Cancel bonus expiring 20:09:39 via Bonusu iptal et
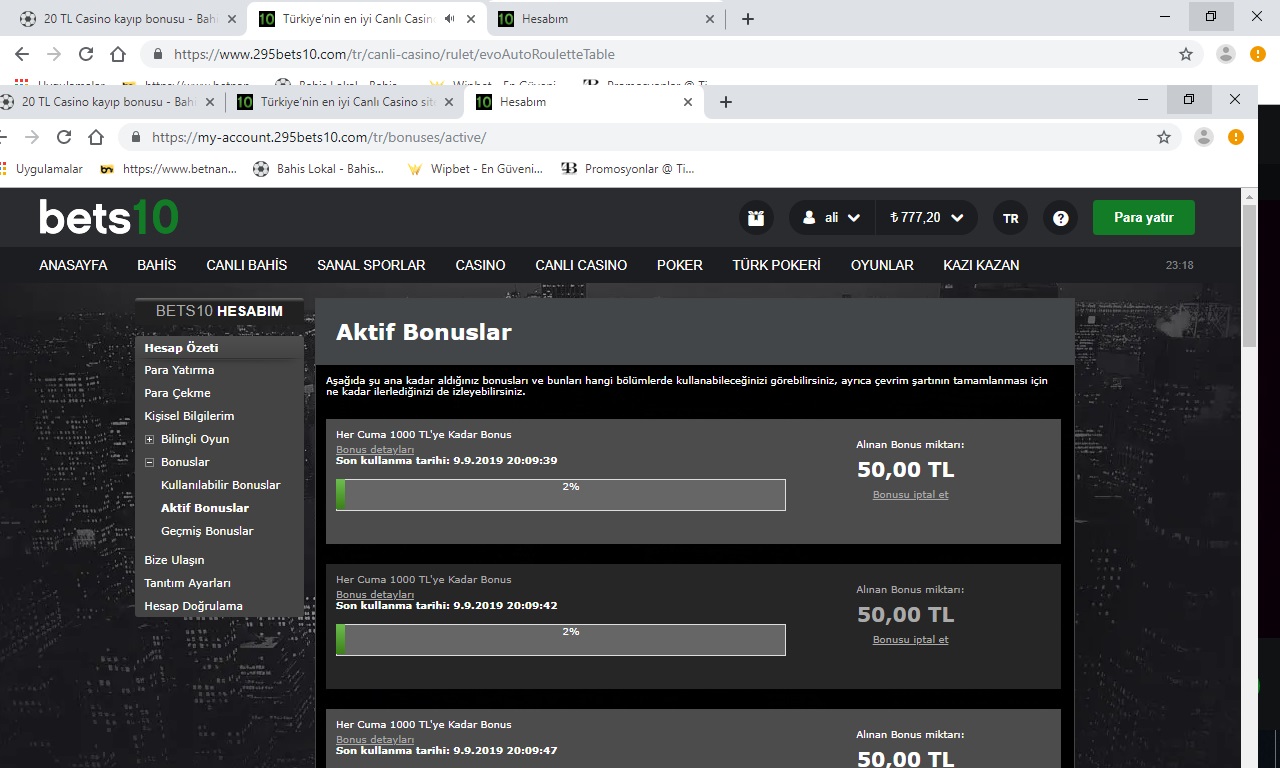 pyautogui.click(x=910, y=495)
